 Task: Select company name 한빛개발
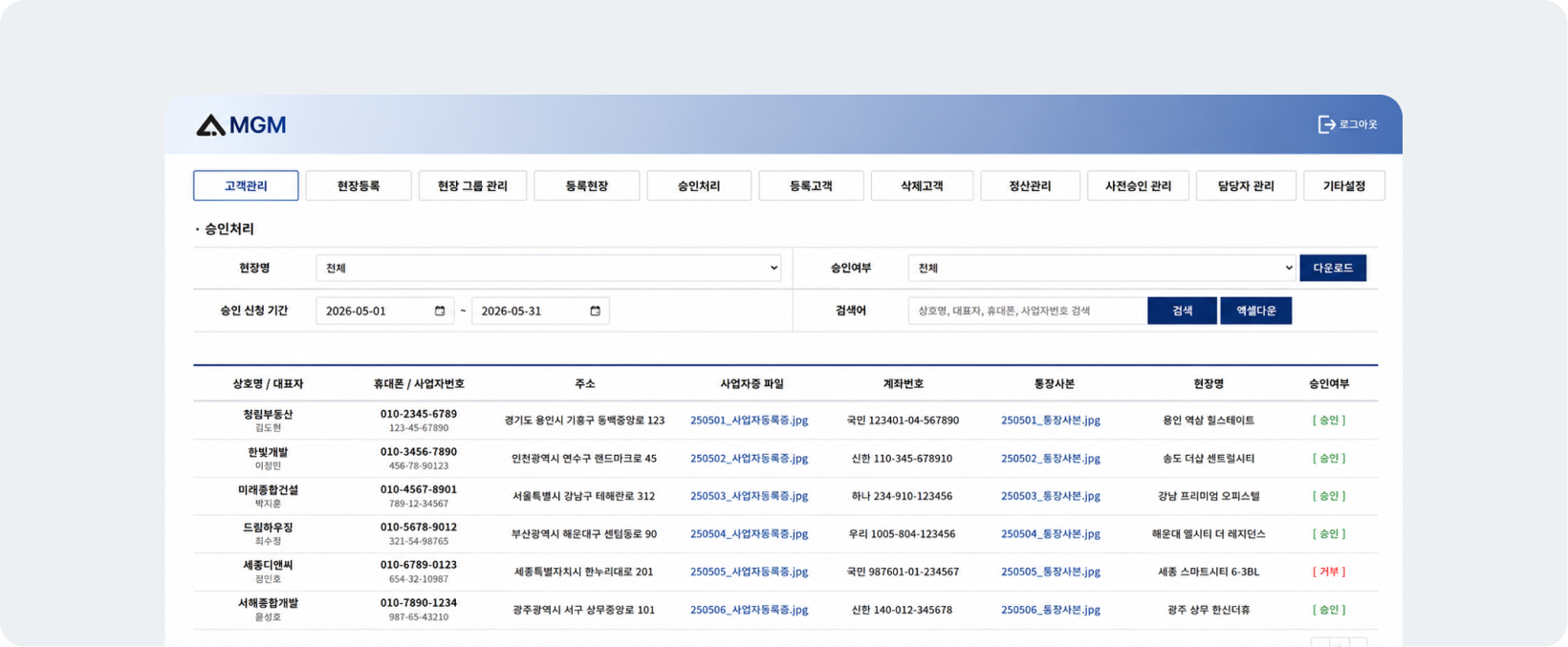point(268,452)
